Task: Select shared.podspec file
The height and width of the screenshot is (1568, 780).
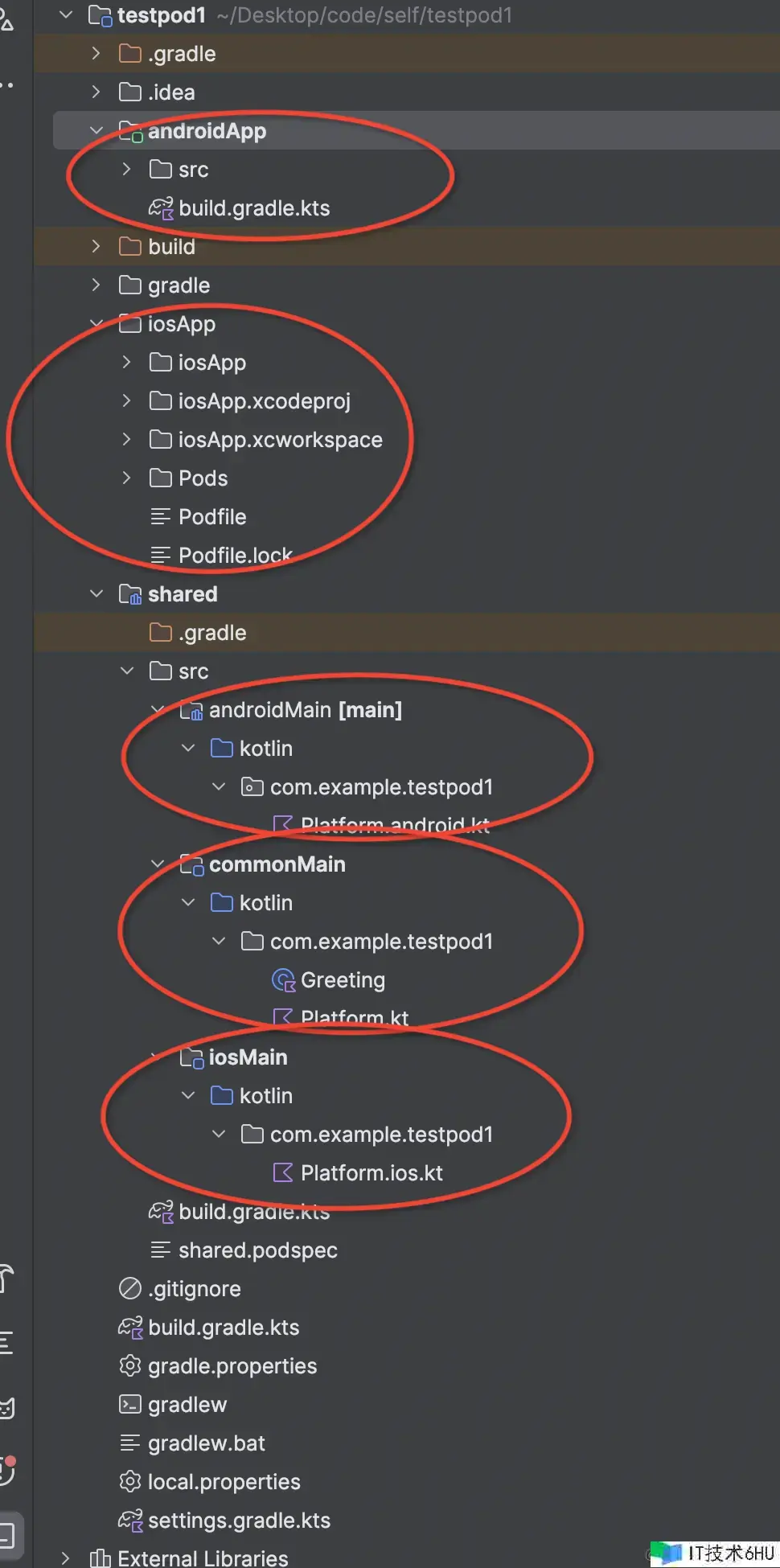Action: (x=258, y=1250)
